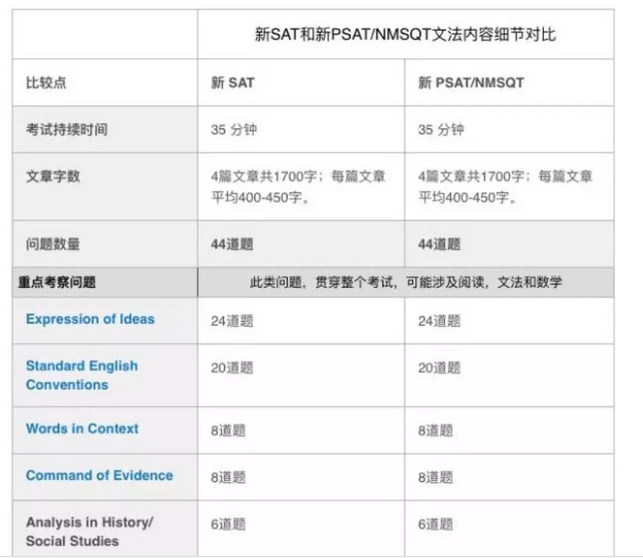Viewport: 643px width, 558px height.
Task: Select Analysis in History/Social Studies row label
Action: (89, 531)
